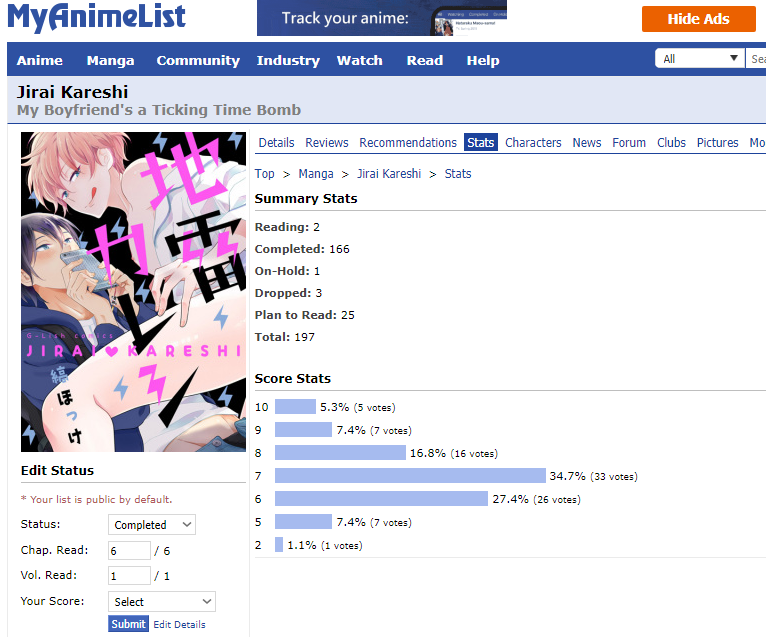Click the Hide Ads button
The height and width of the screenshot is (637, 766).
pos(699,19)
